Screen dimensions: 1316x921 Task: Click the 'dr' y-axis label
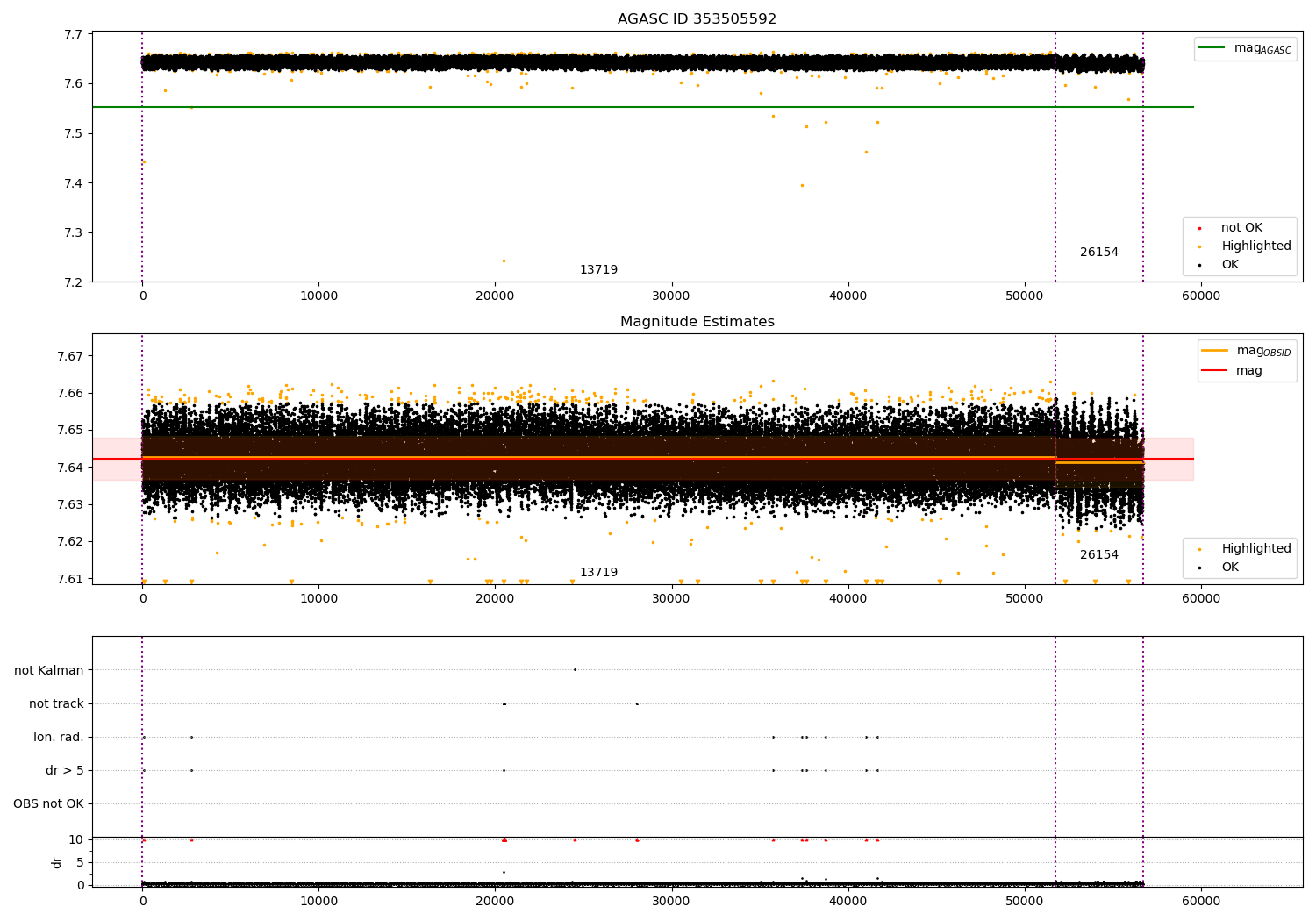coord(57,862)
